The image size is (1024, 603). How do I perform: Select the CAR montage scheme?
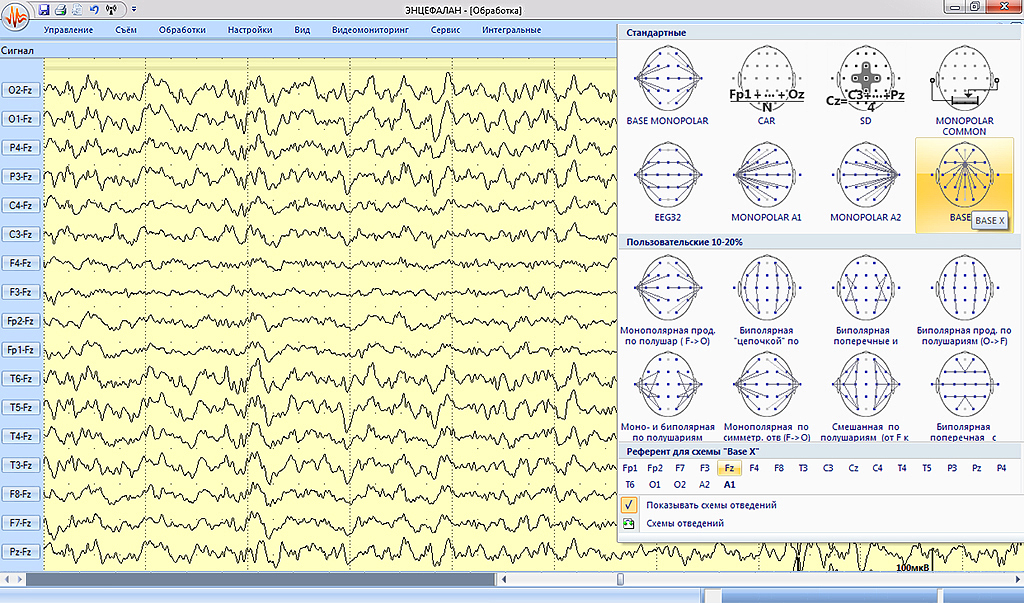click(x=766, y=85)
